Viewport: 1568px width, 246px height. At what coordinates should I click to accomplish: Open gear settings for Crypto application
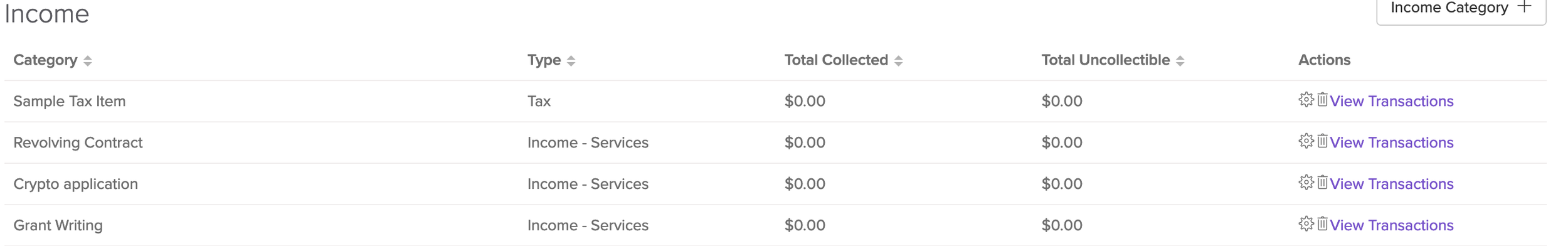(1306, 183)
